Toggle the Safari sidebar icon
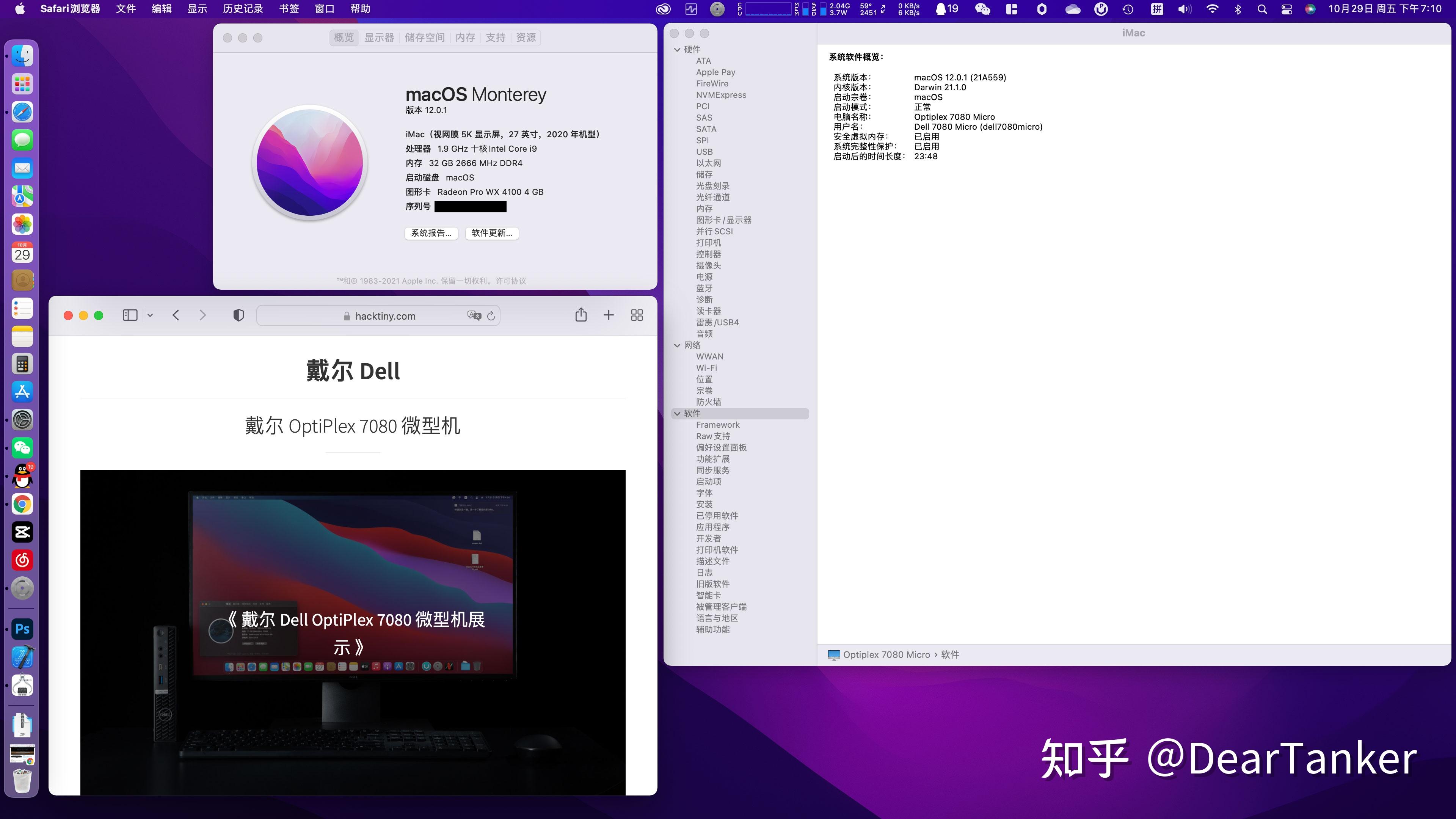This screenshot has height=819, width=1456. (x=129, y=315)
